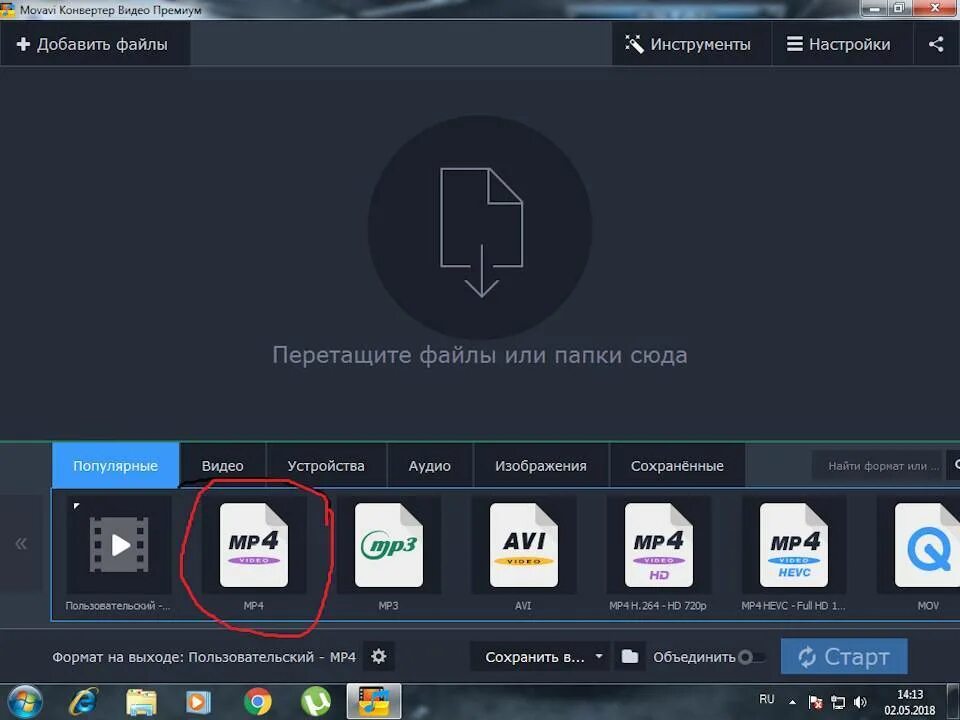Open the Windows Start menu
Image resolution: width=960 pixels, height=720 pixels.
[x=24, y=702]
